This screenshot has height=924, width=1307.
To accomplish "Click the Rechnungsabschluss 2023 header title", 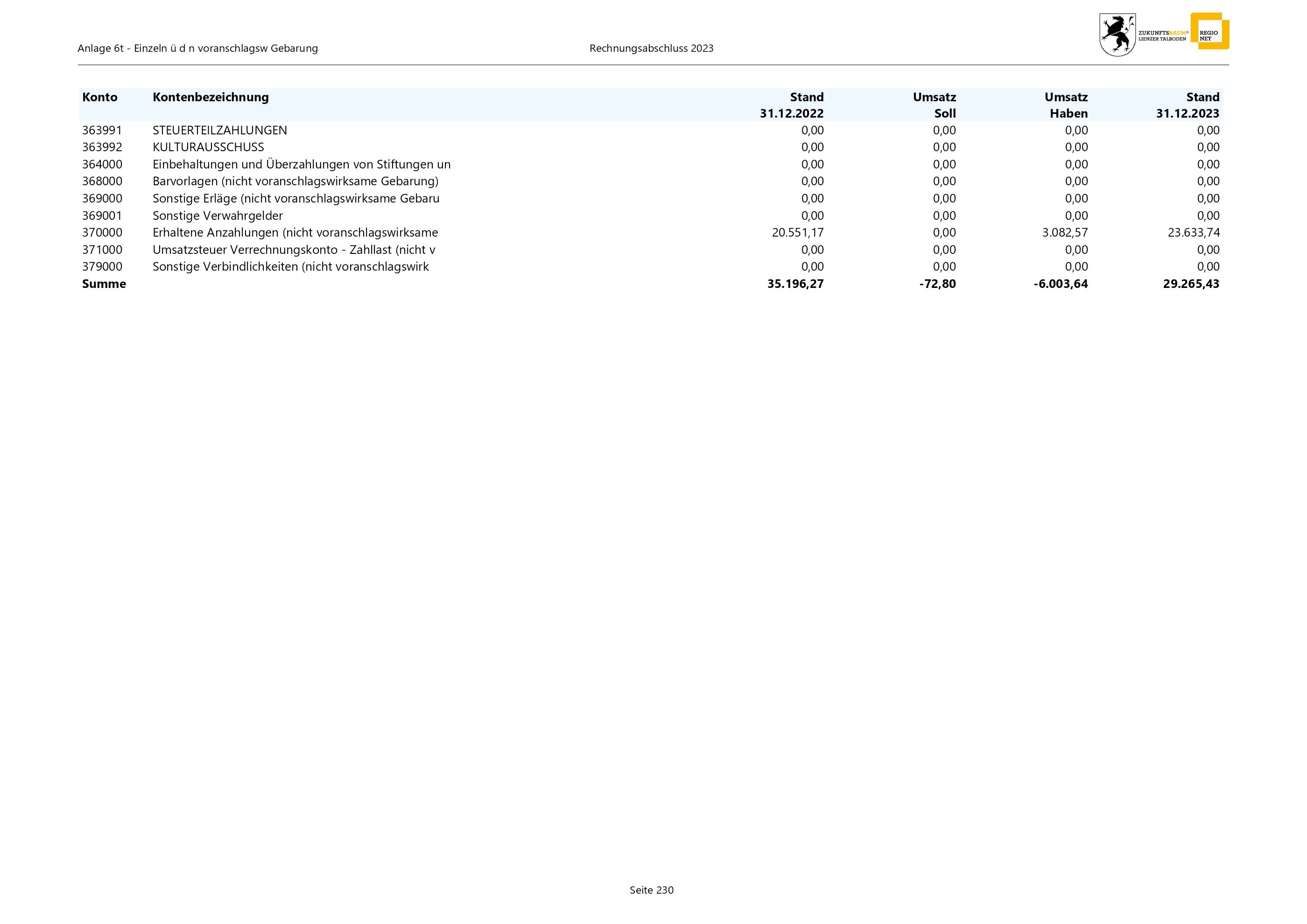I will click(651, 49).
